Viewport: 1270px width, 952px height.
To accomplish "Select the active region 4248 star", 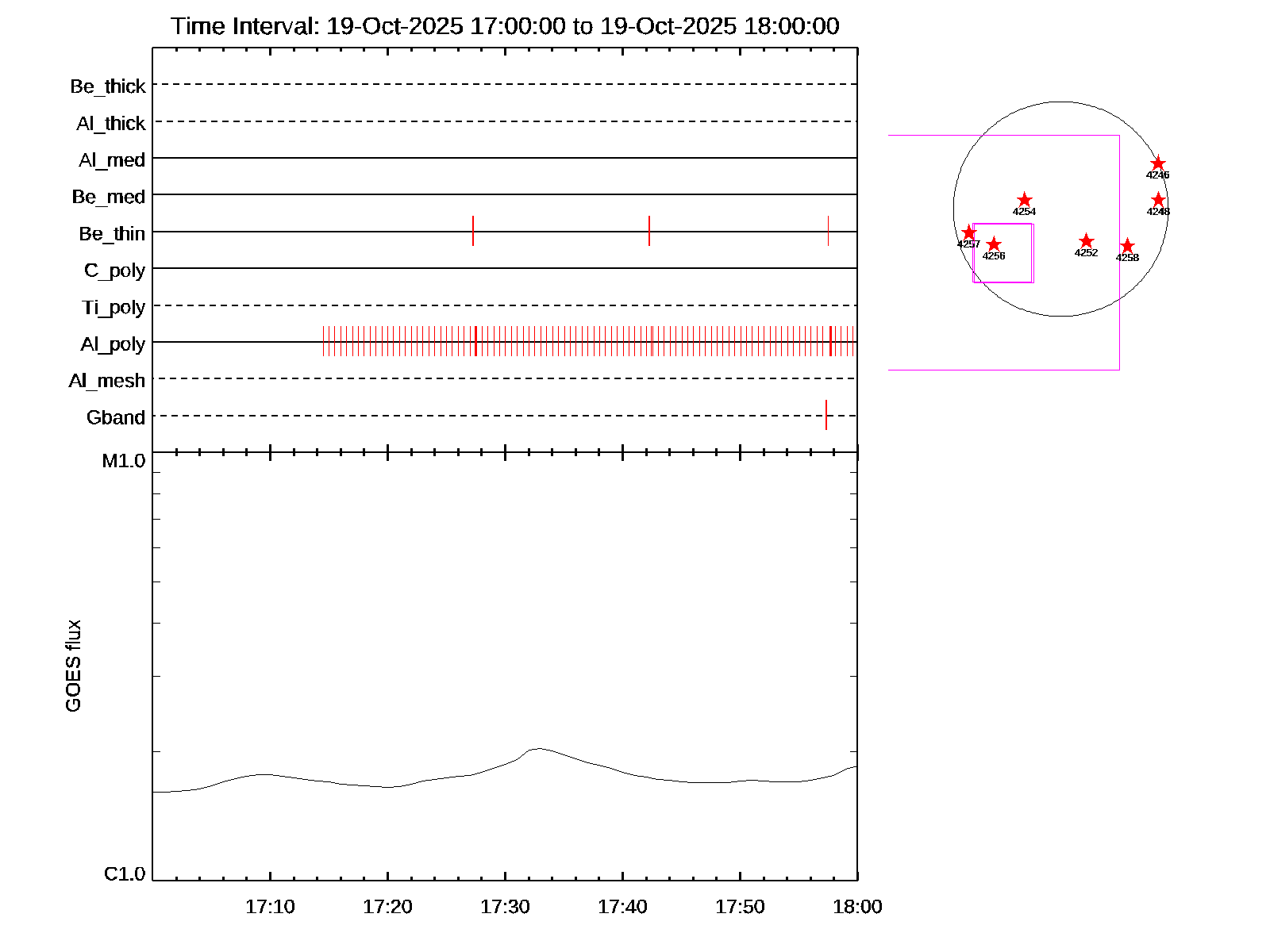I will pos(1157,200).
